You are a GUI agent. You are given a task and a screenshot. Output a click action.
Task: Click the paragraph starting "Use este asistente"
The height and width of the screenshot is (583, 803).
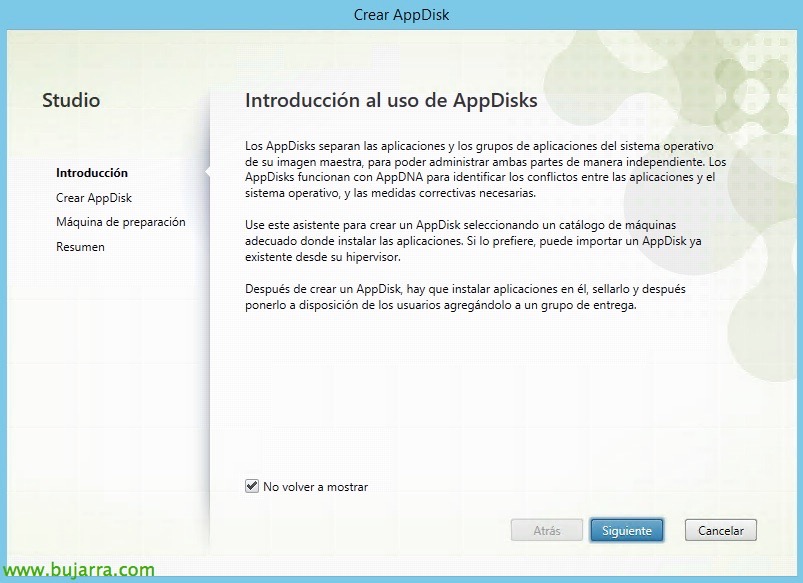(473, 241)
